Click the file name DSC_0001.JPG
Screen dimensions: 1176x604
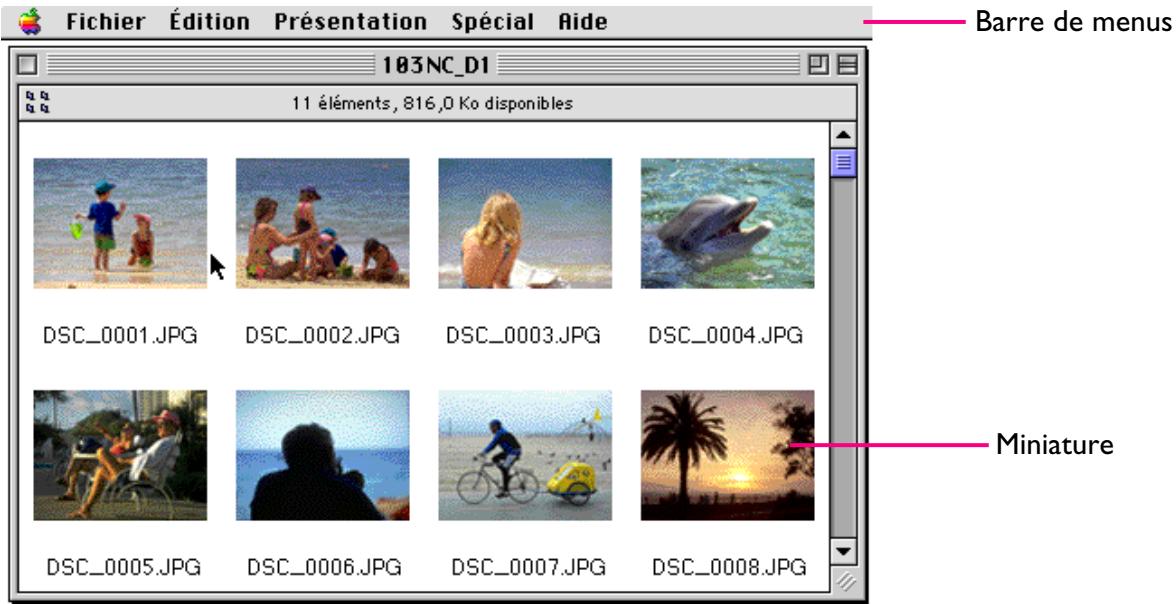pos(120,335)
